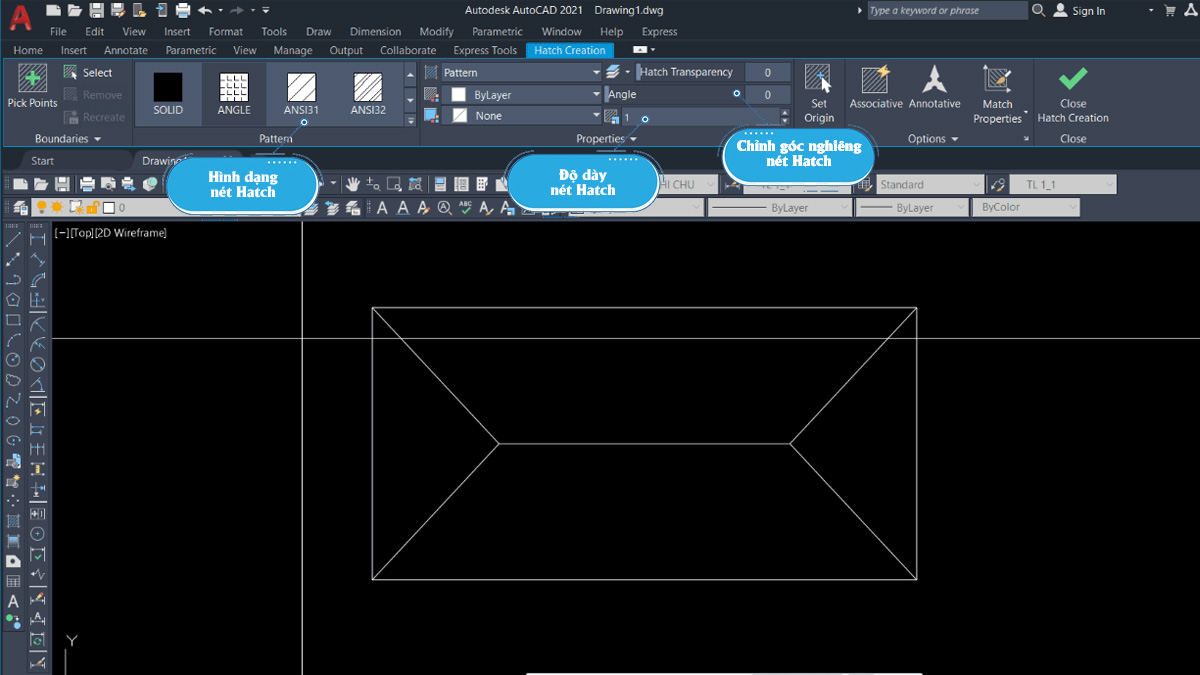Open the Standard table style dropdown
Image resolution: width=1200 pixels, height=675 pixels.
[931, 184]
